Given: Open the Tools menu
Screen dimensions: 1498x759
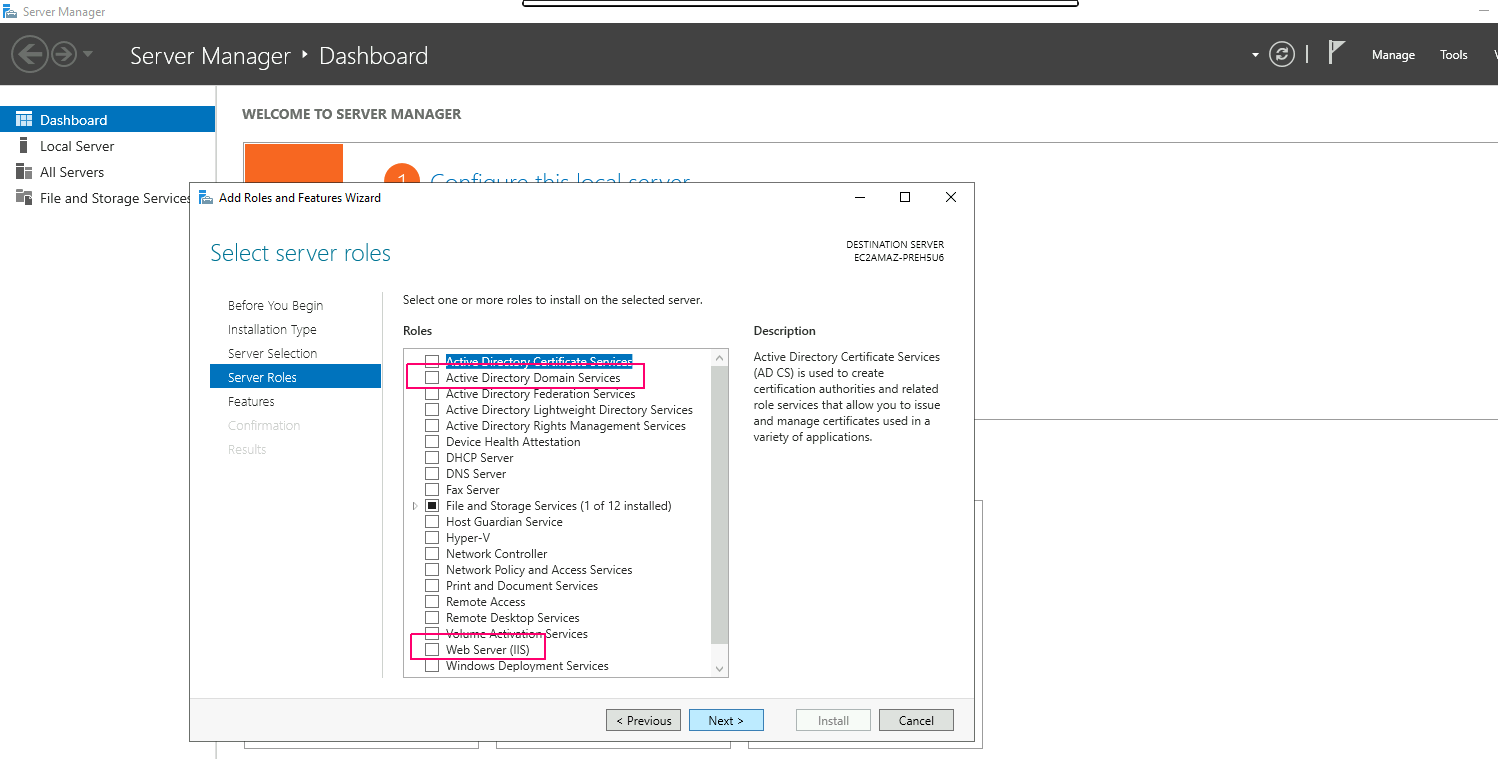Looking at the screenshot, I should coord(1454,55).
